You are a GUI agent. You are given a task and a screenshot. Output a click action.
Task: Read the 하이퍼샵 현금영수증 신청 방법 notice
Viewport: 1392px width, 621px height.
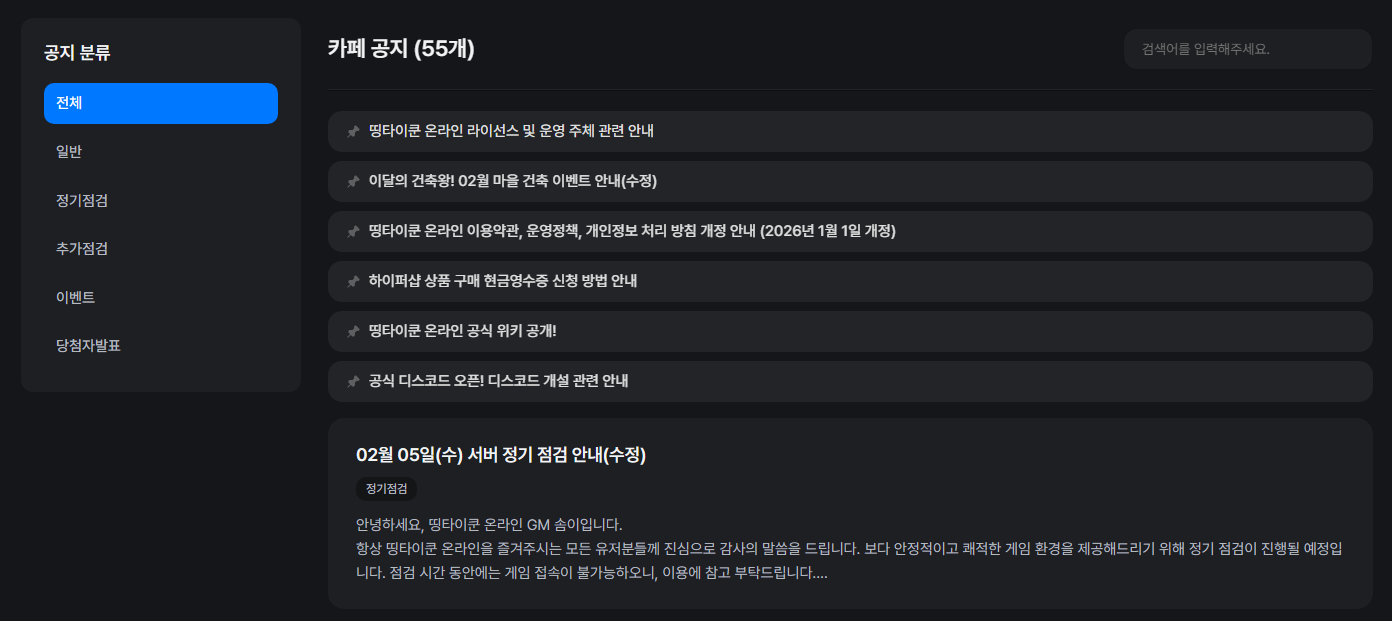(x=503, y=281)
